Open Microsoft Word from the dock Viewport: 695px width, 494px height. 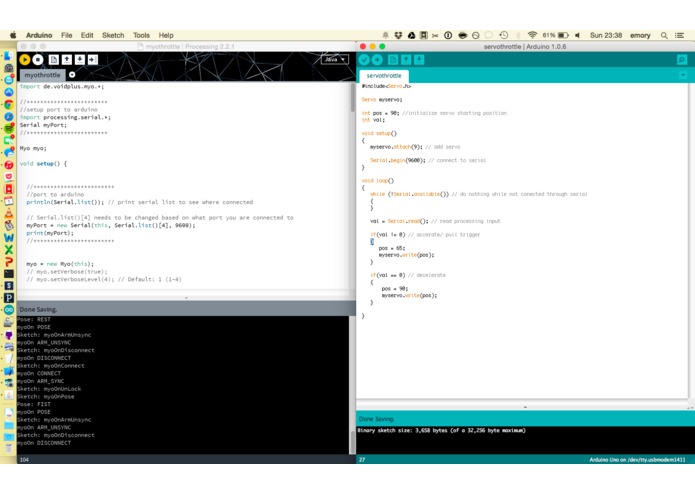tap(9, 237)
